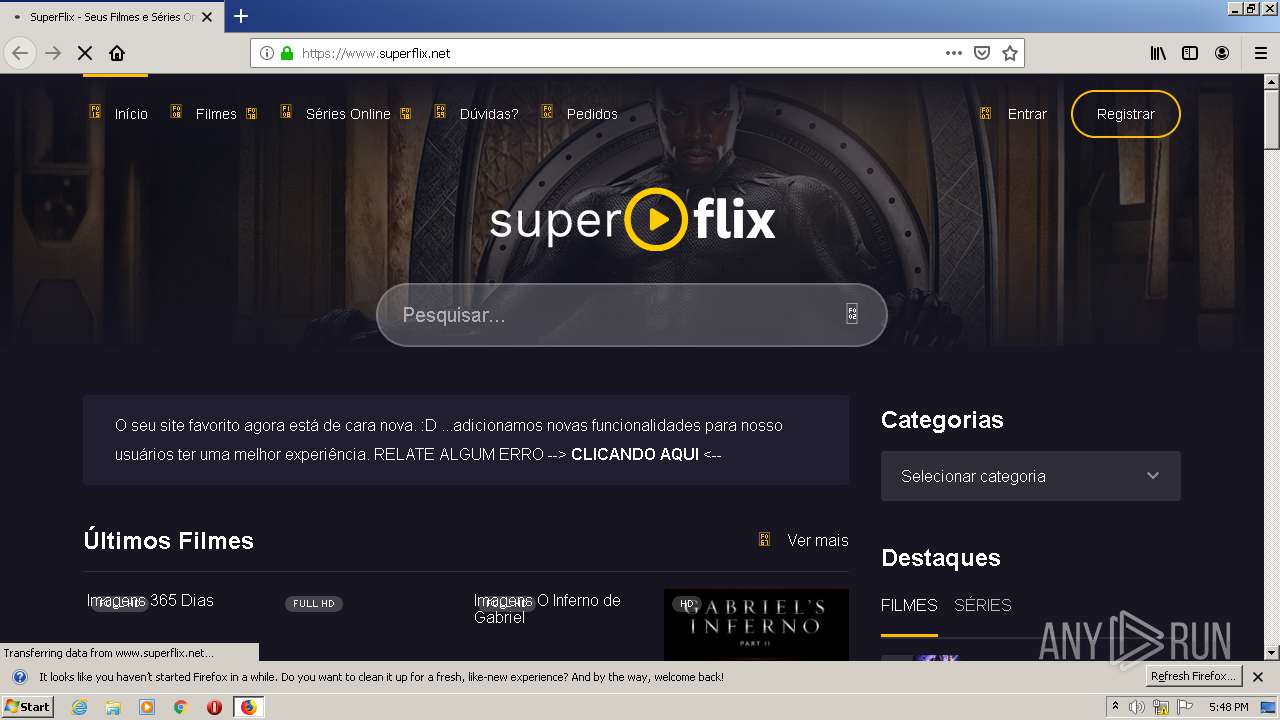Click the green padlock security icon
The width and height of the screenshot is (1280, 720).
click(287, 53)
